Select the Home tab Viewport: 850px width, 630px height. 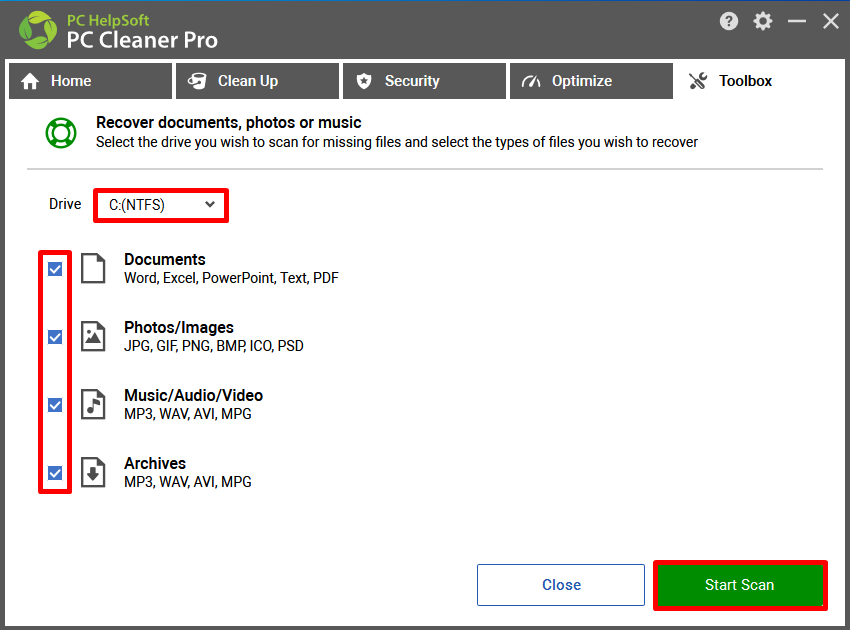pos(91,81)
